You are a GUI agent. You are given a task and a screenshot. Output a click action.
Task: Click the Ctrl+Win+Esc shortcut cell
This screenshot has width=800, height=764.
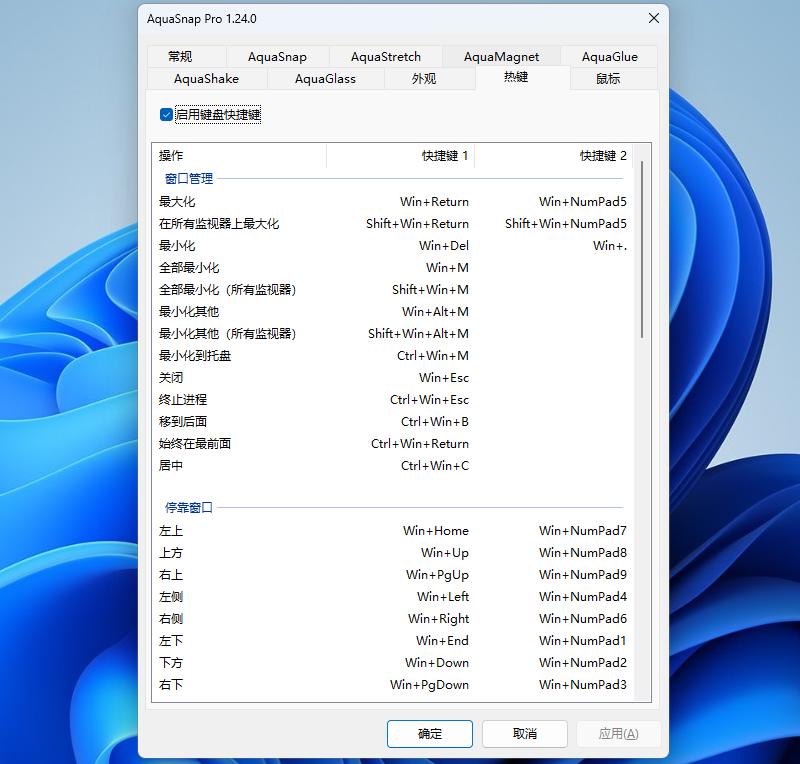[430, 400]
